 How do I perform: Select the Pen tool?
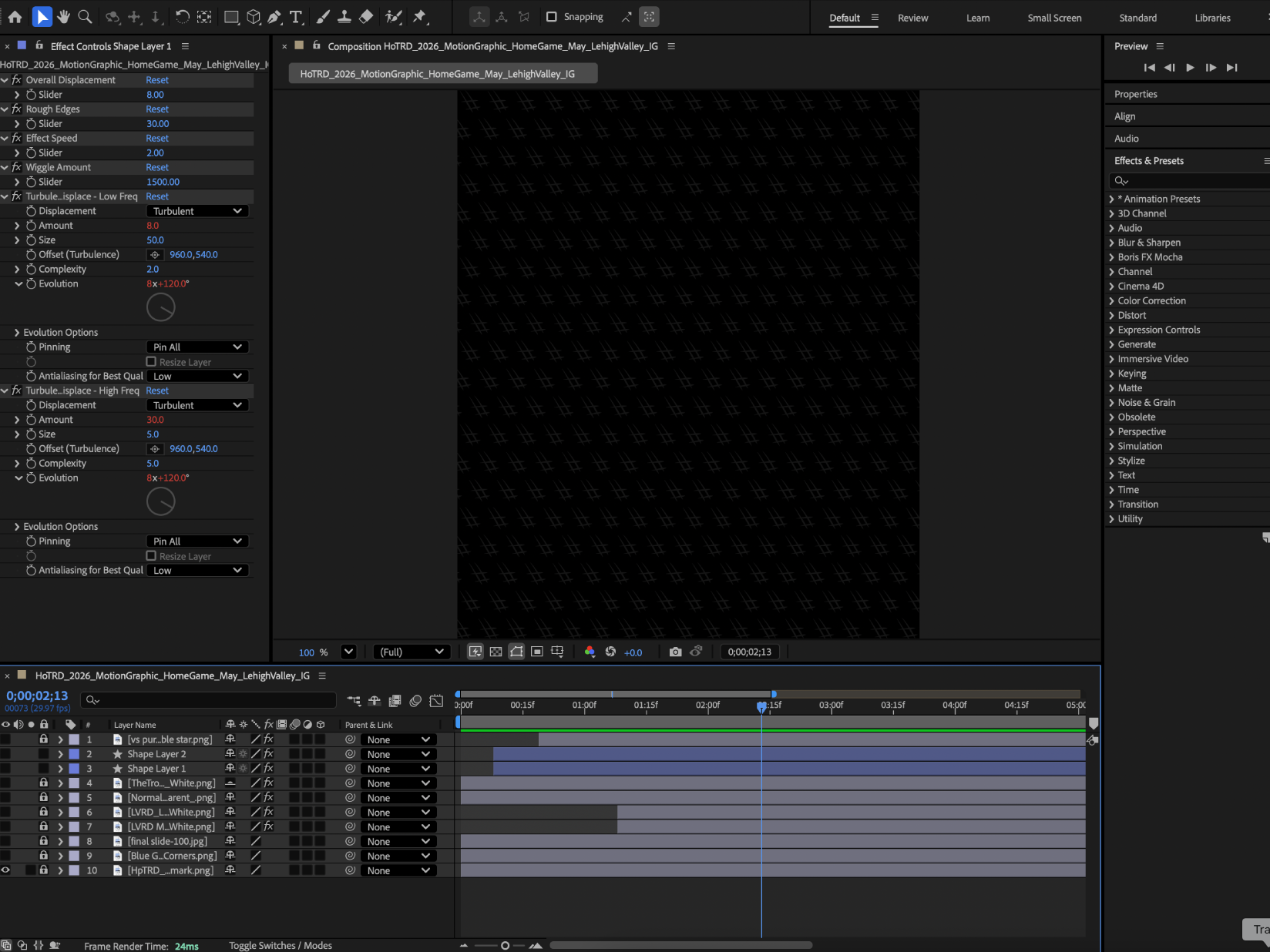(274, 17)
